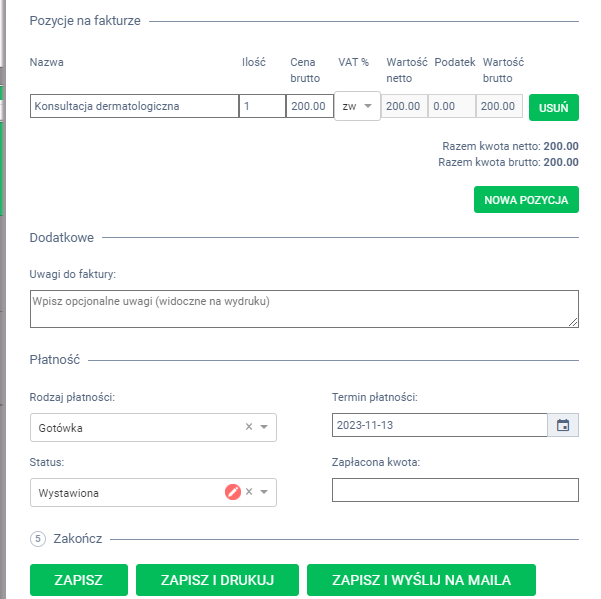Focus the Termin płatności date field
The width and height of the screenshot is (601, 599).
coord(439,426)
